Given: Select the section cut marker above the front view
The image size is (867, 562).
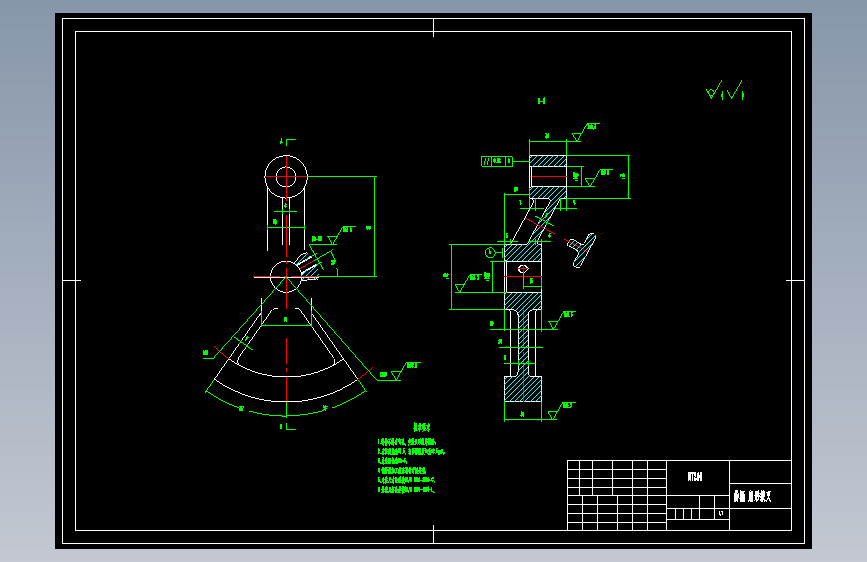Looking at the screenshot, I should tap(287, 142).
